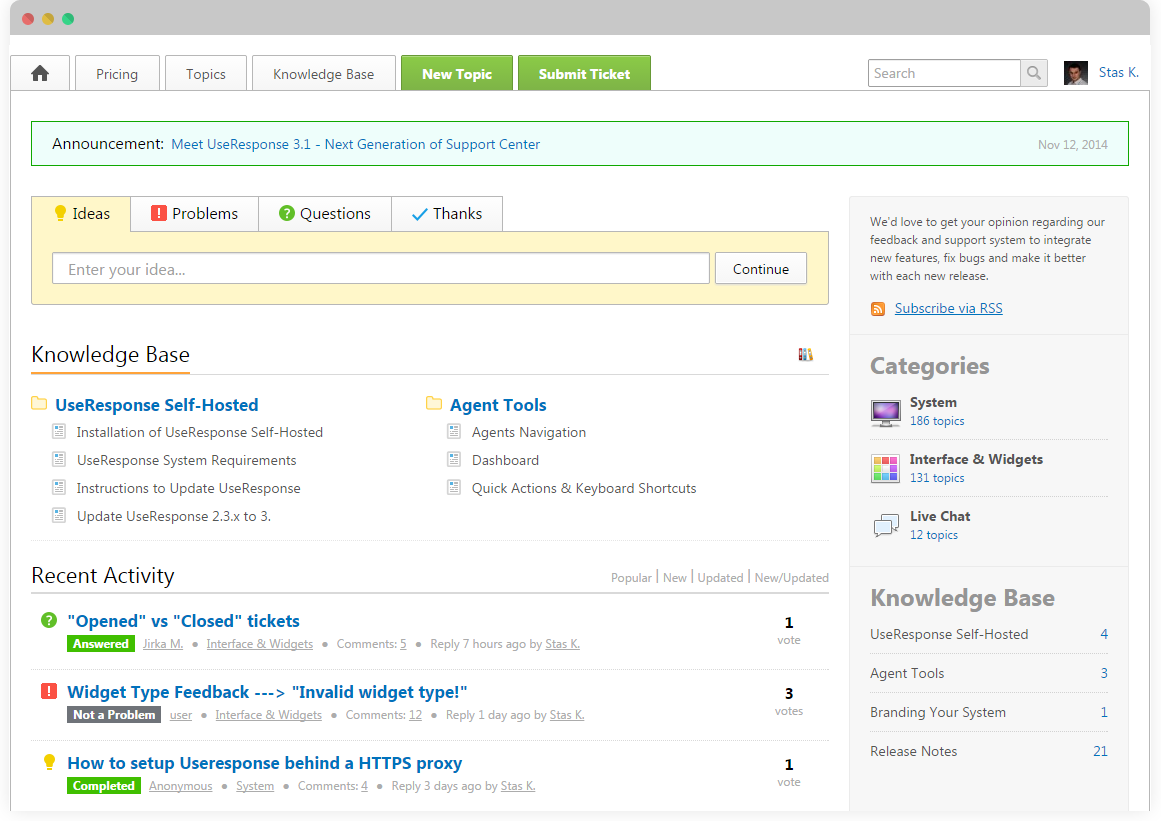Open Installation of UseResponse Self-Hosted article
1161x821 pixels.
(200, 432)
